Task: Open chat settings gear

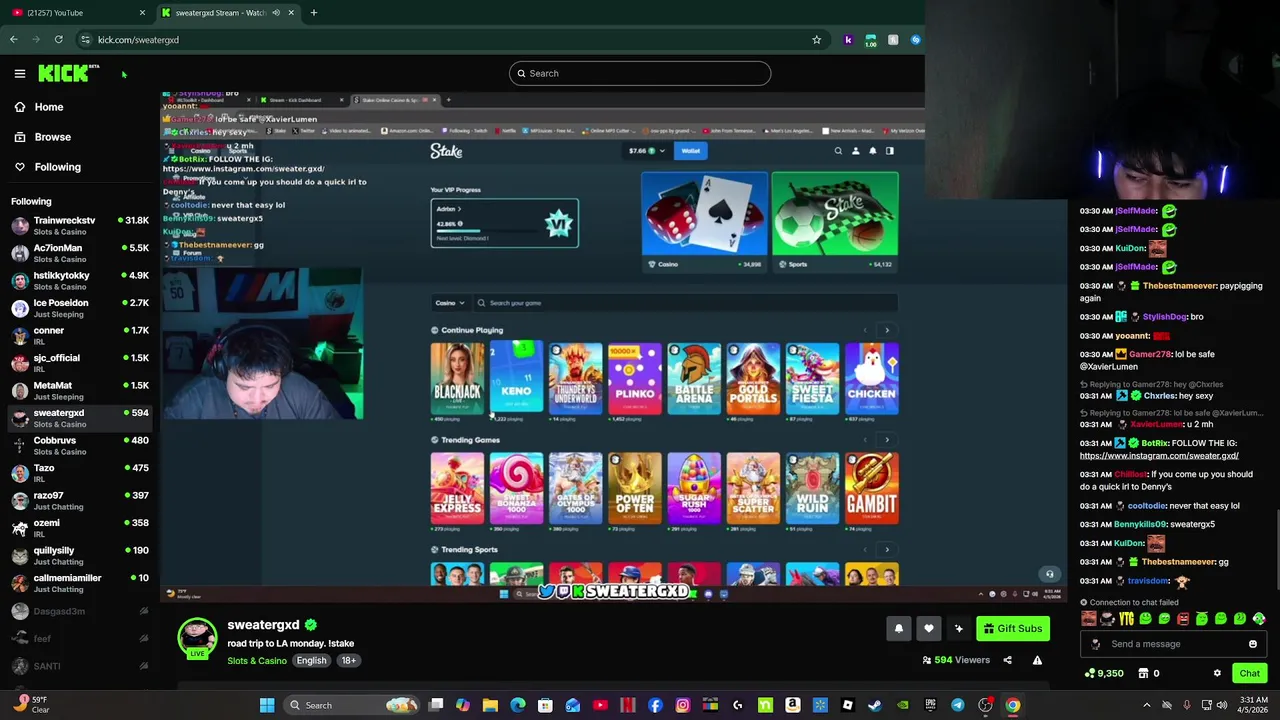Action: click(x=1217, y=673)
